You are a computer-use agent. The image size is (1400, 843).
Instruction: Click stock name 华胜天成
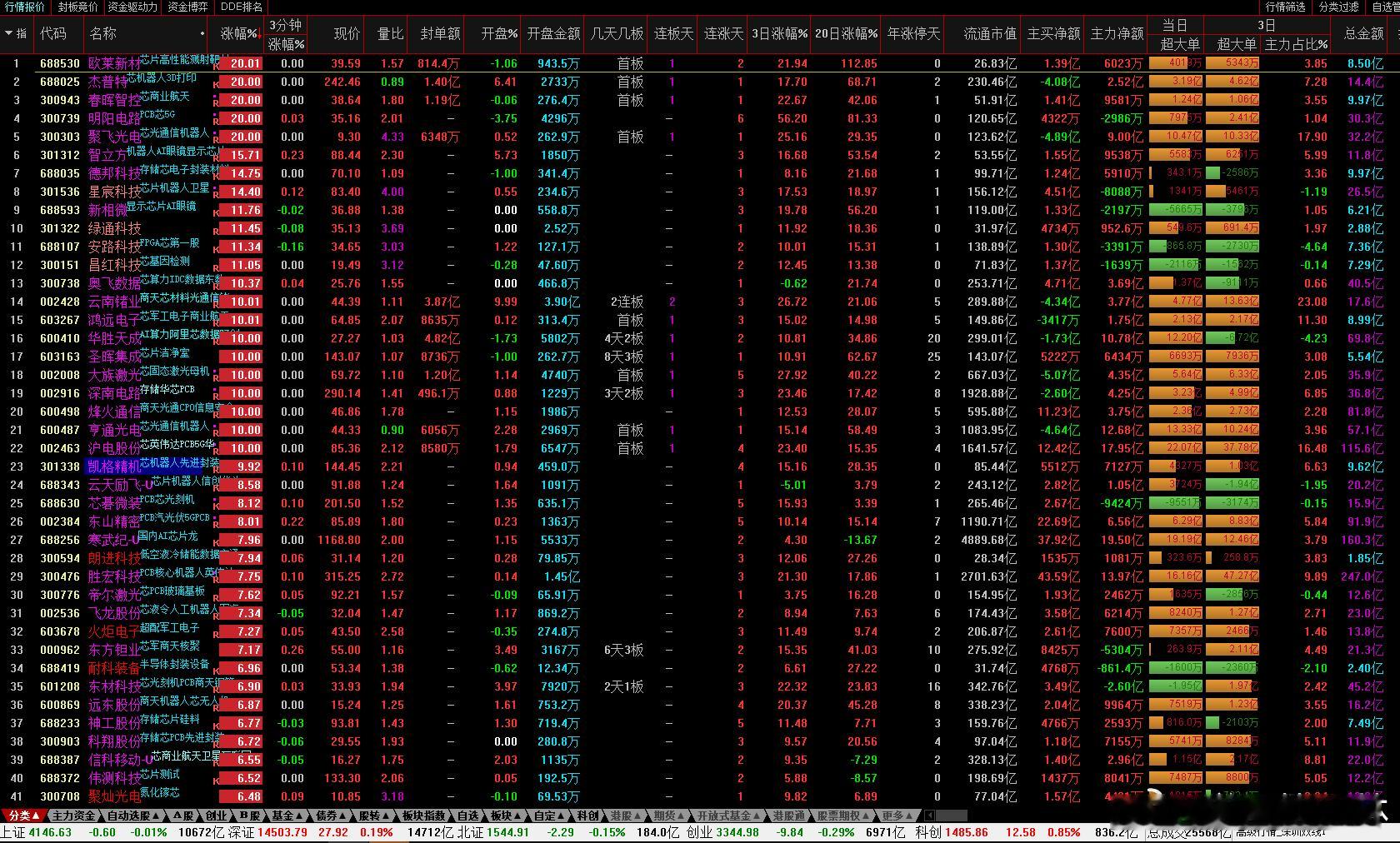pos(115,338)
